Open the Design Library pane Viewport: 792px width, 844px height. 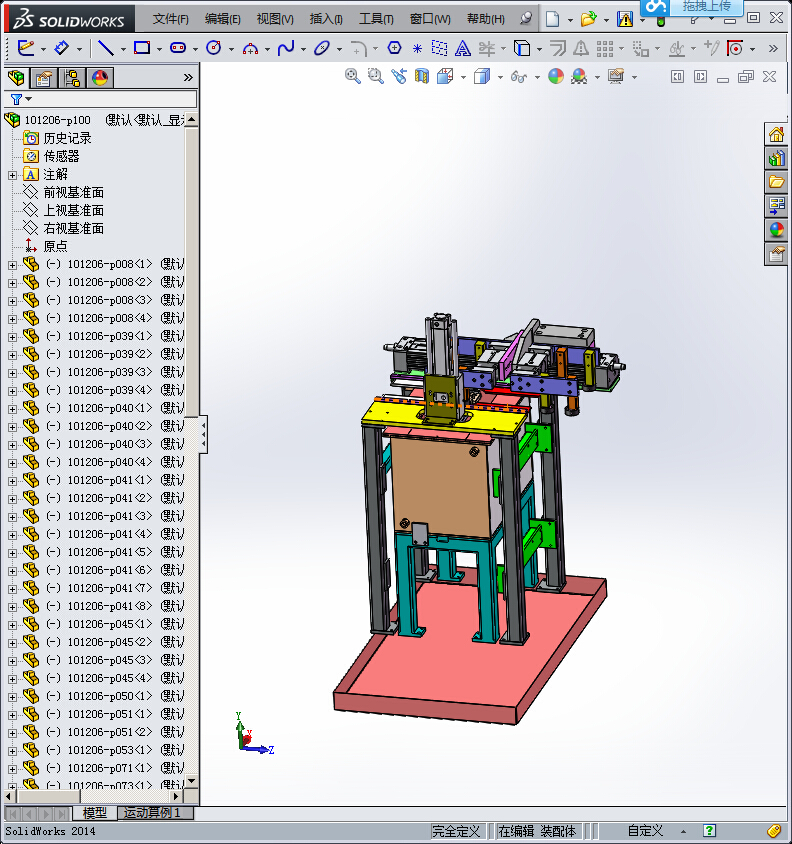776,158
